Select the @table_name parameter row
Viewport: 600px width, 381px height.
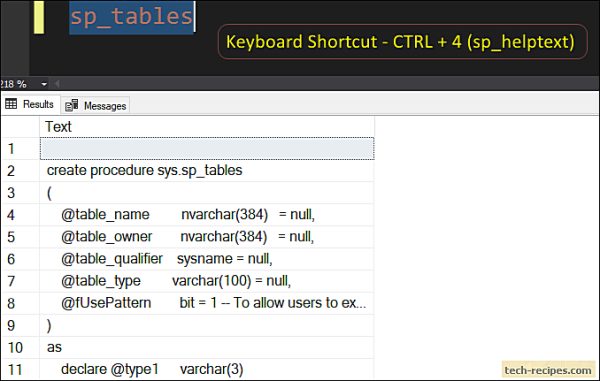tap(207, 215)
